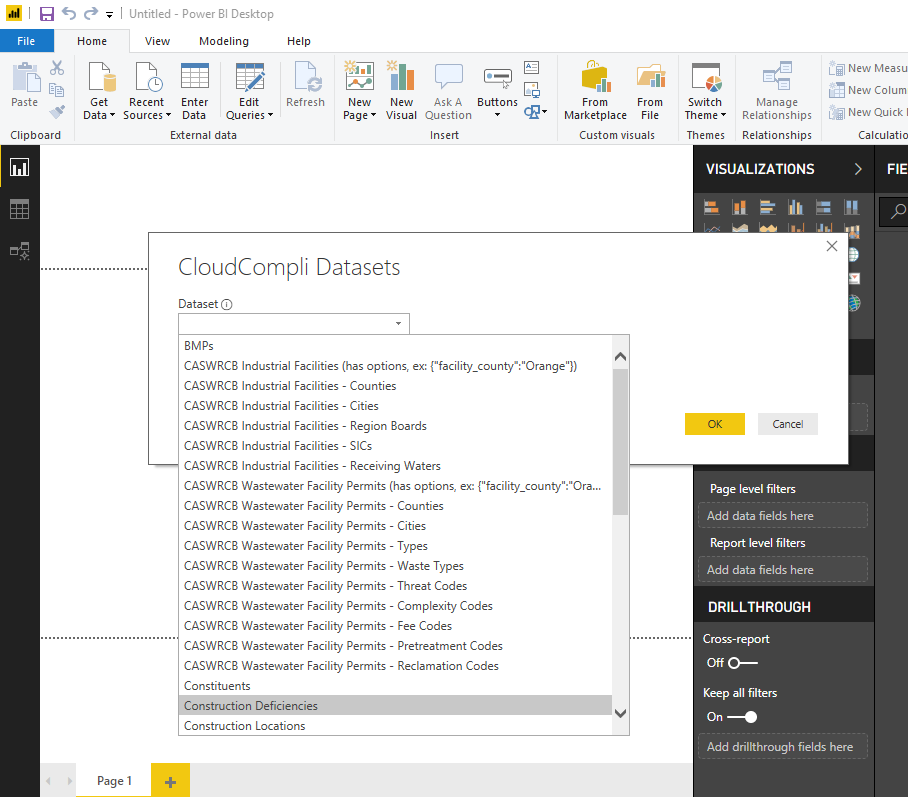Open the Dataset combo box
908x797 pixels.
coord(294,323)
